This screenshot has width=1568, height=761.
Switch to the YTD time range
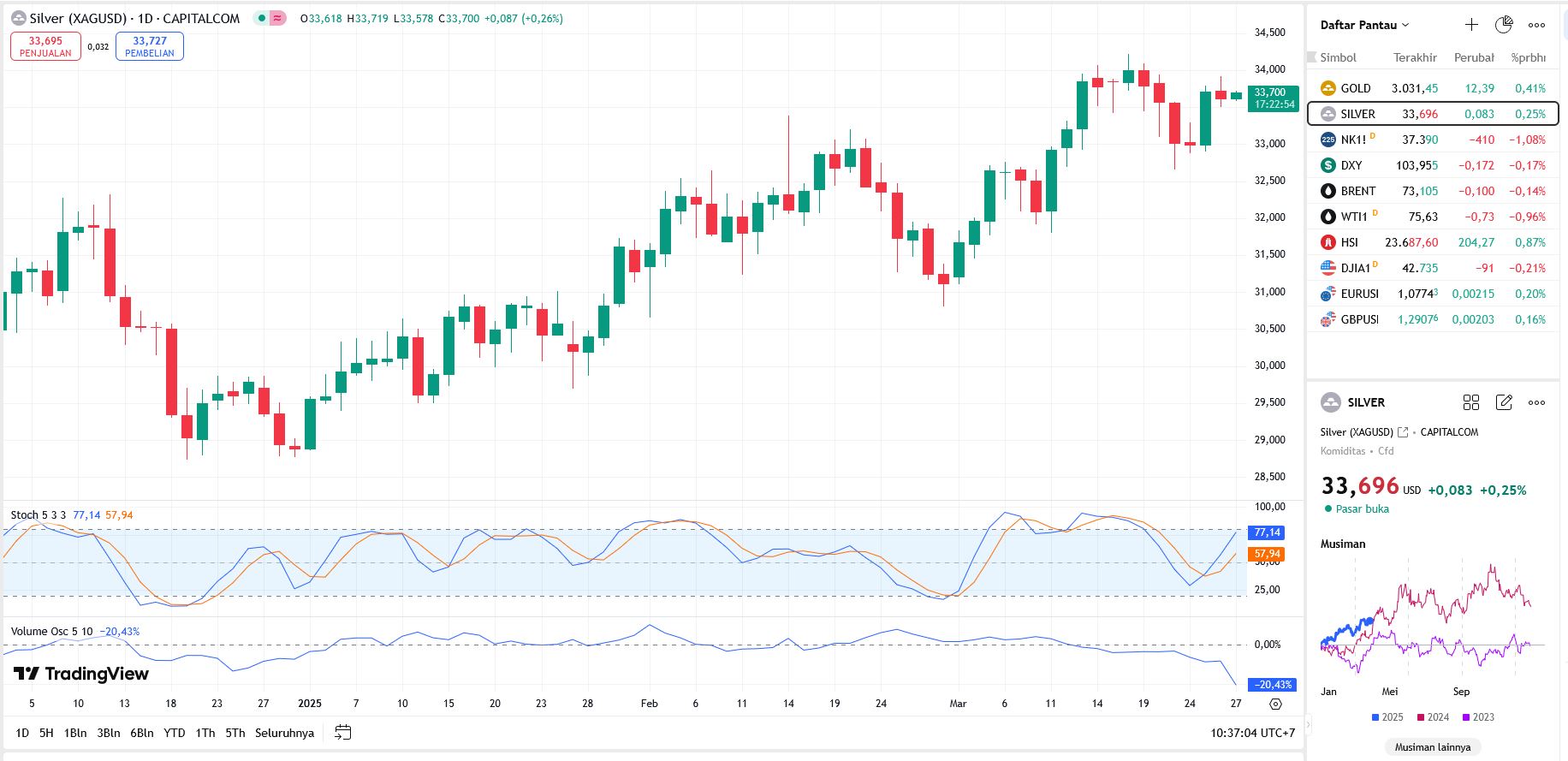(175, 733)
